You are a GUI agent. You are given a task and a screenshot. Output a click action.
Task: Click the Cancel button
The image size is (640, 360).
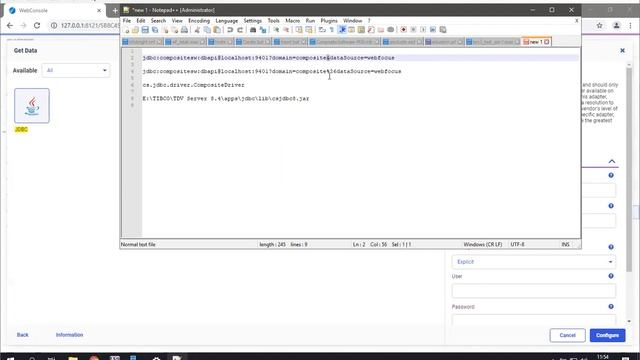click(x=567, y=335)
